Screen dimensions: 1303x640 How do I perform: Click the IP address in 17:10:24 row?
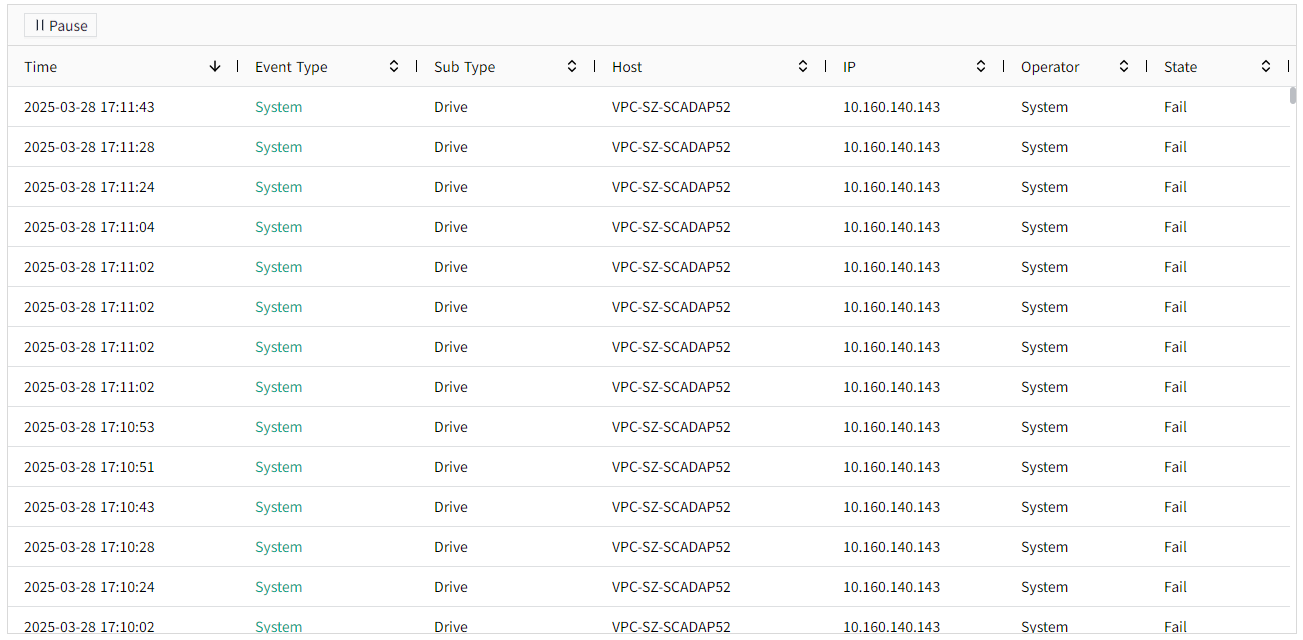891,587
